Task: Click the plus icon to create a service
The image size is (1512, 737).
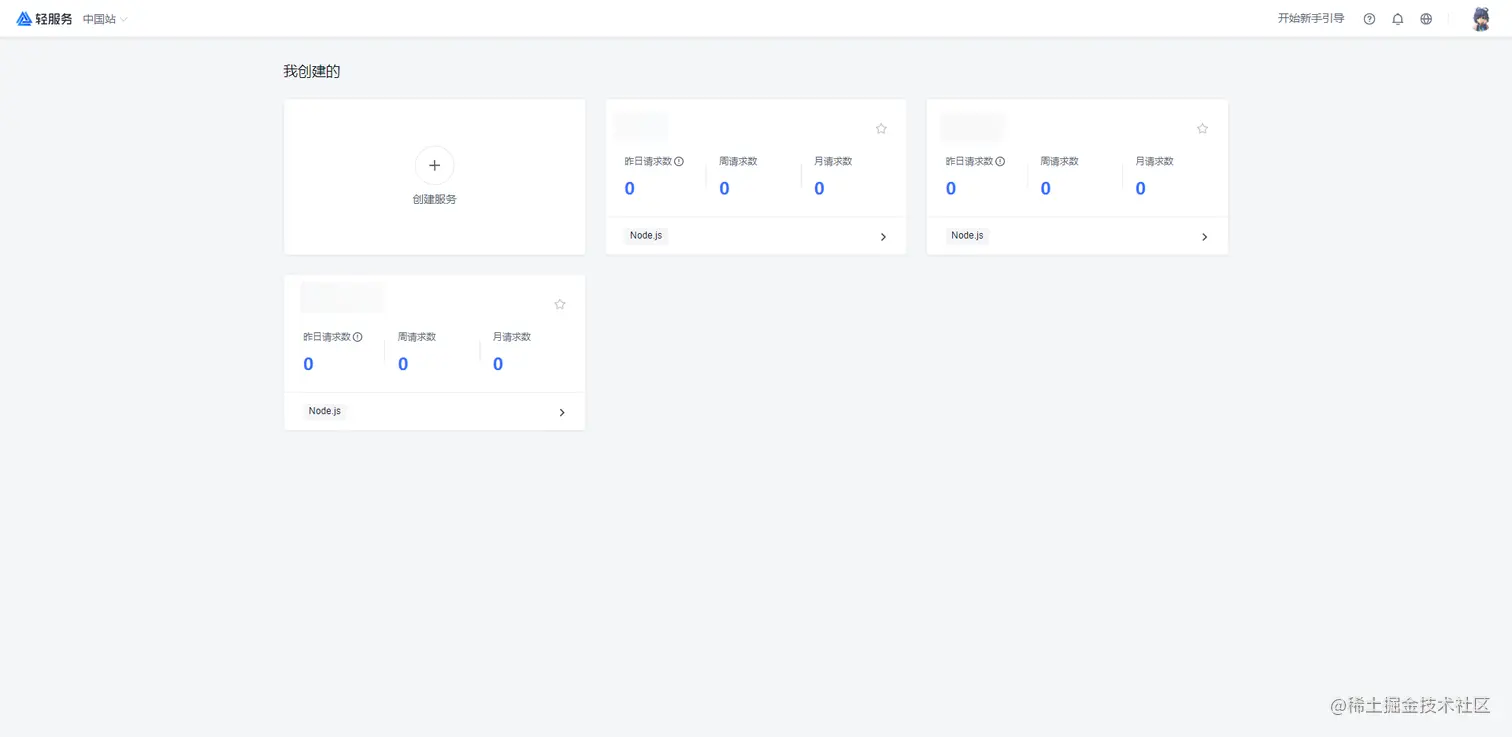Action: (x=434, y=165)
